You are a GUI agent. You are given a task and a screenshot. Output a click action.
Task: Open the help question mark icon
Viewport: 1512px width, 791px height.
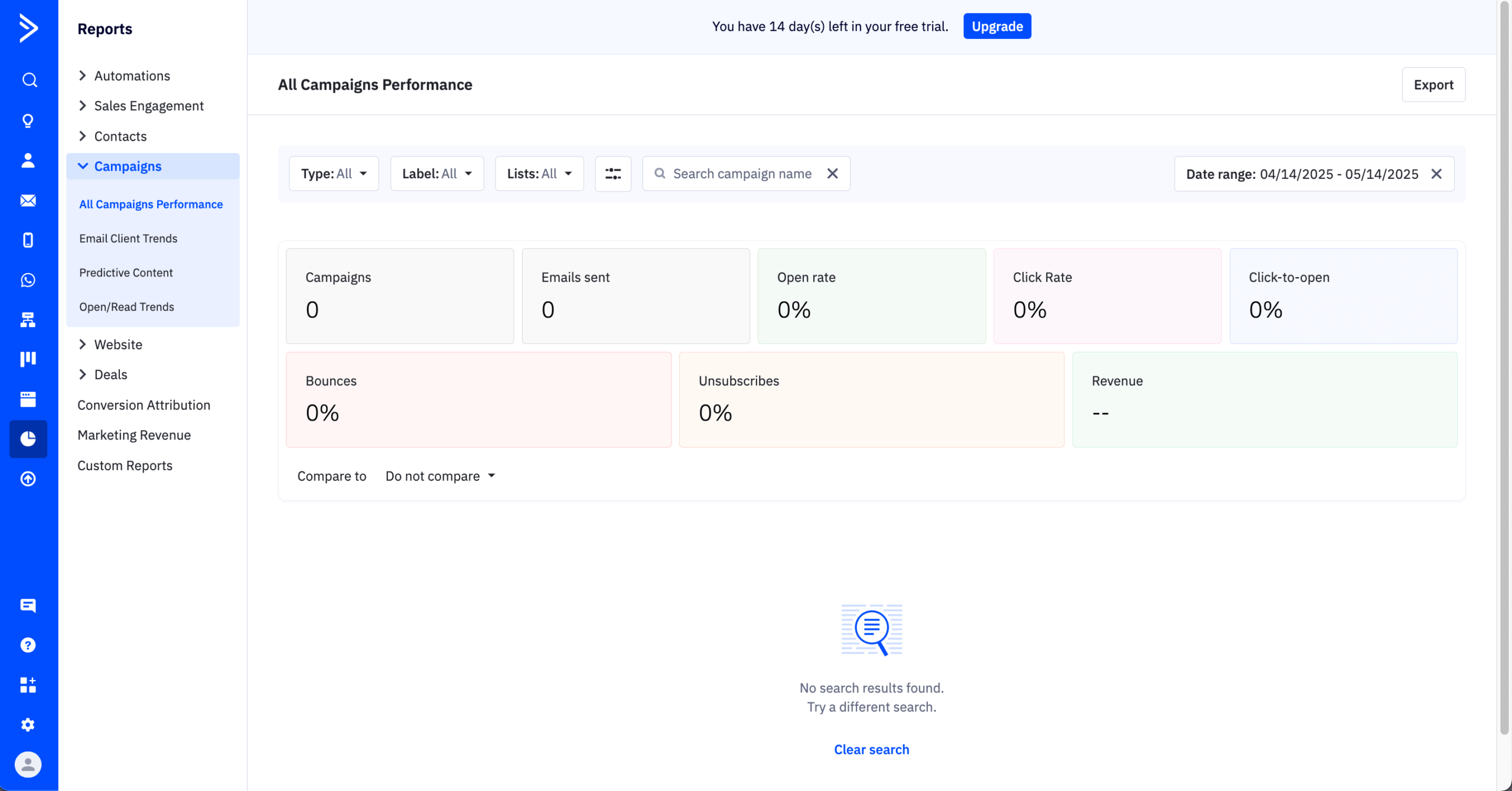[28, 645]
